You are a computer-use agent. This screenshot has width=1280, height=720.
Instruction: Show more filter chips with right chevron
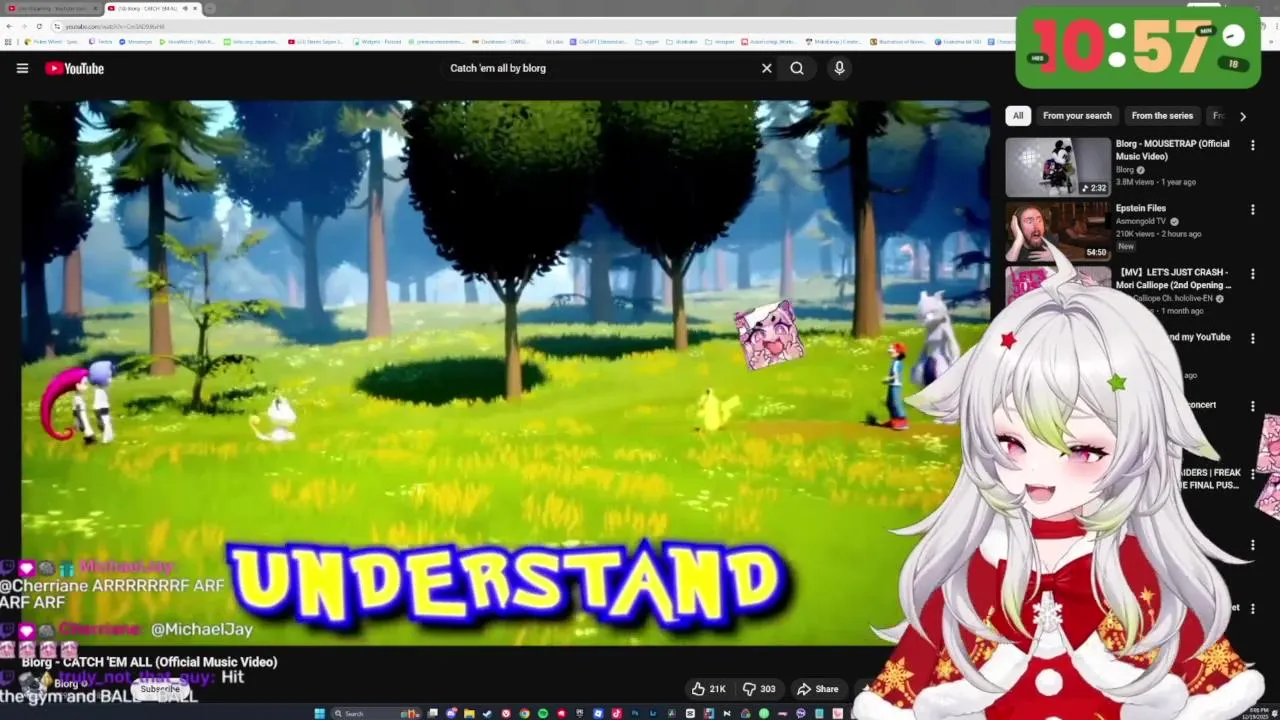pyautogui.click(x=1243, y=116)
